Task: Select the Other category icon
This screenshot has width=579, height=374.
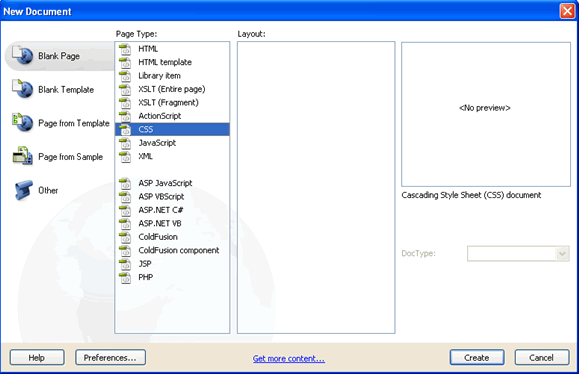Action: [24, 190]
